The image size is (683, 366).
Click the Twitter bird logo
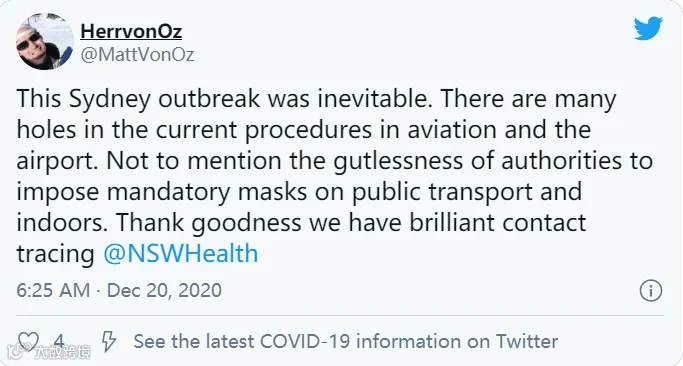click(648, 28)
